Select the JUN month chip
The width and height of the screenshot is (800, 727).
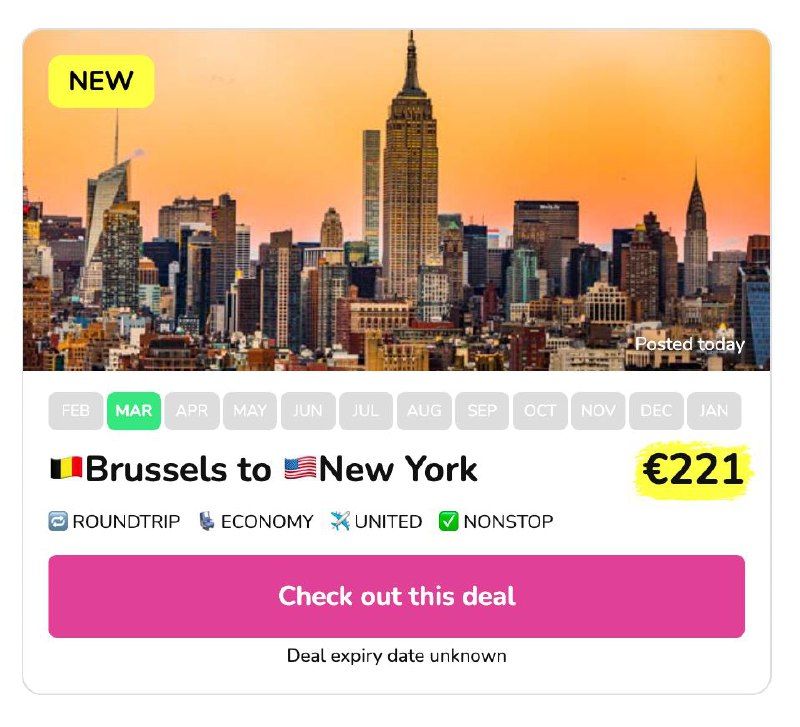tap(308, 411)
